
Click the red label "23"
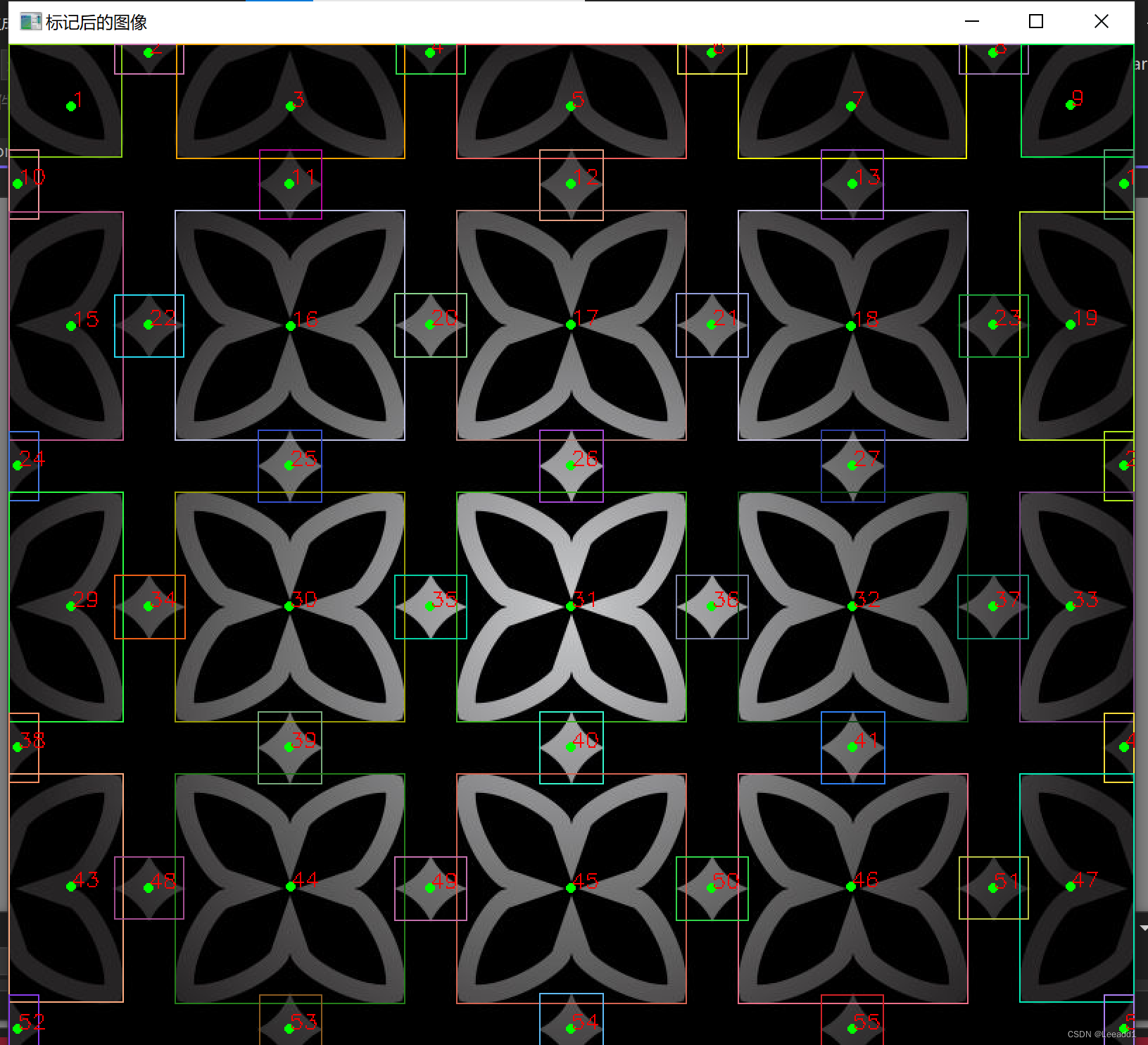(x=1008, y=318)
